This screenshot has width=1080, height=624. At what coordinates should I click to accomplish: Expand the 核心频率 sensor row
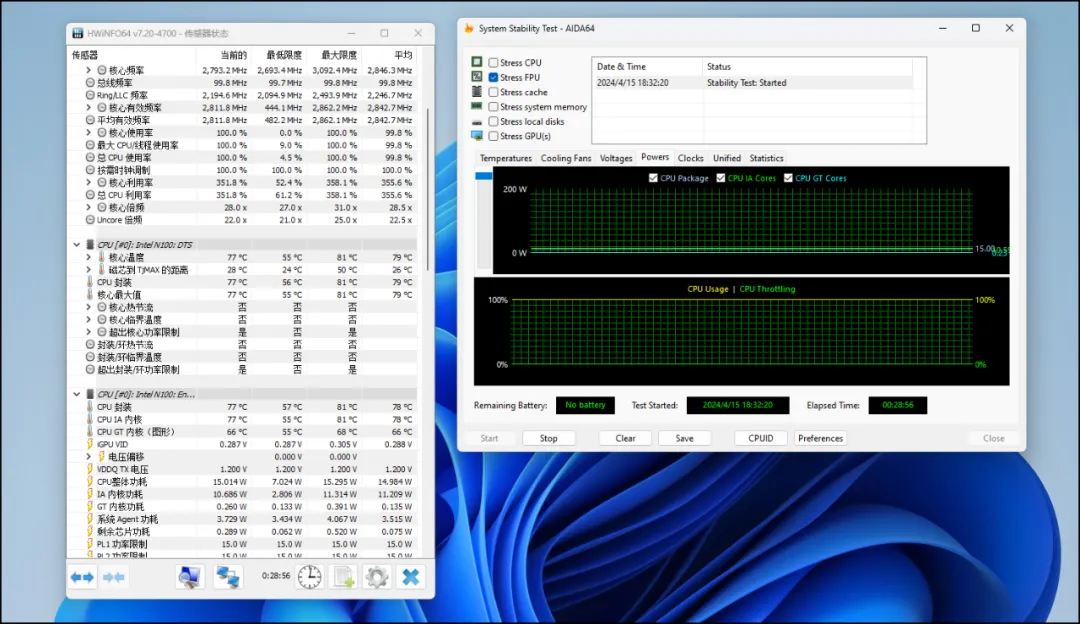[88, 70]
